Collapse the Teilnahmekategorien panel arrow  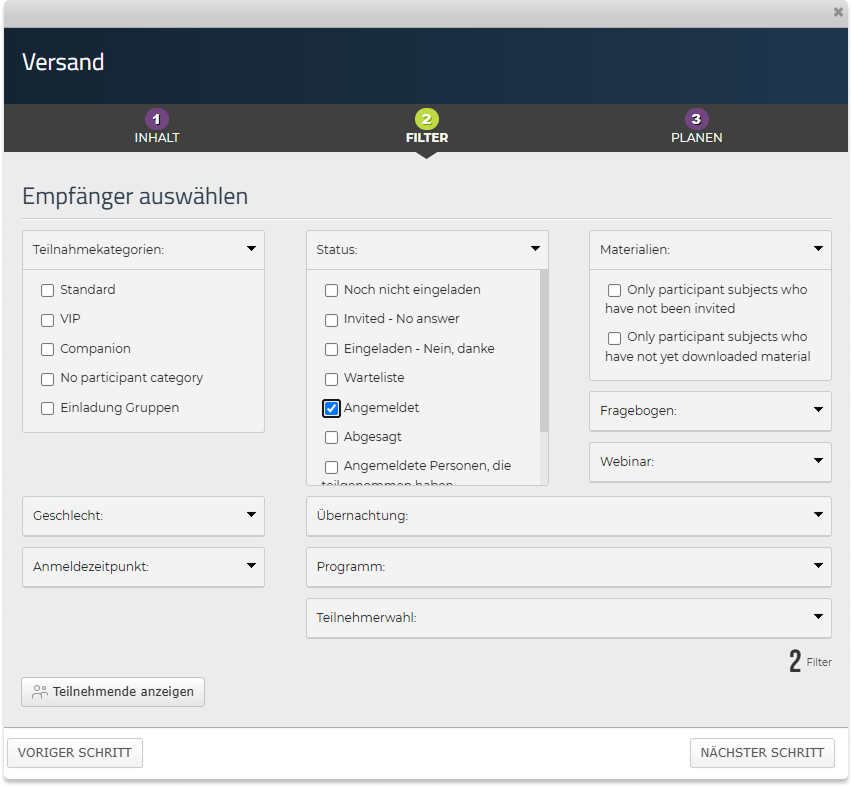pos(251,250)
